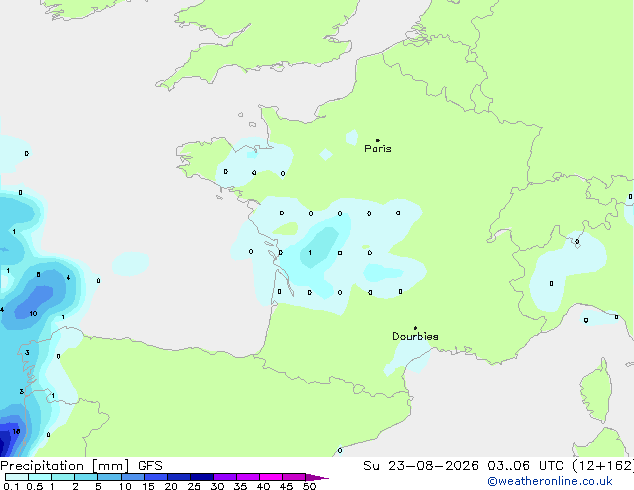The height and width of the screenshot is (490, 634).
Task: Pick the legend swatch between 2 and 5
Action: click(x=86, y=477)
